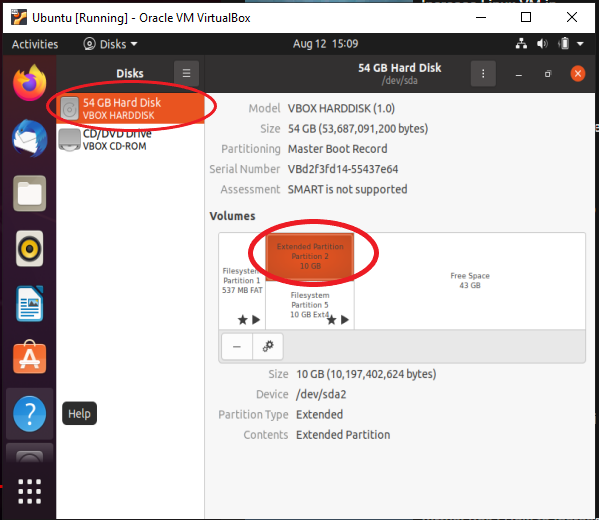This screenshot has height=520, width=599.
Task: Select the Free Space 43 GB volume
Action: [469, 281]
